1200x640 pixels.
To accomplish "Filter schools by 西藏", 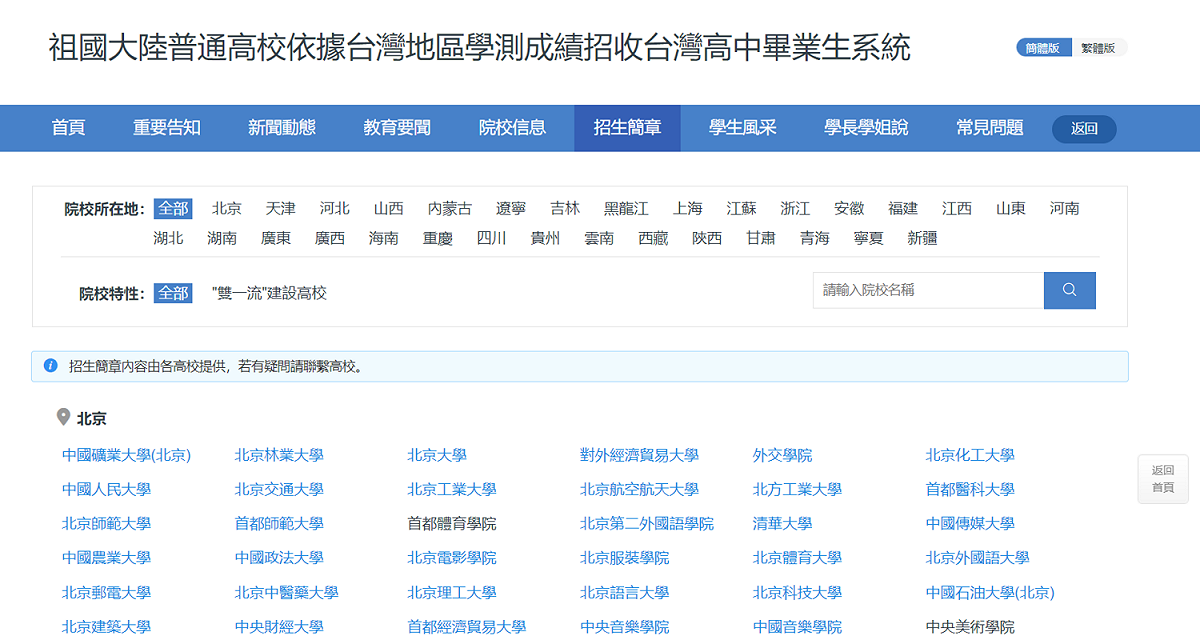I will [653, 238].
